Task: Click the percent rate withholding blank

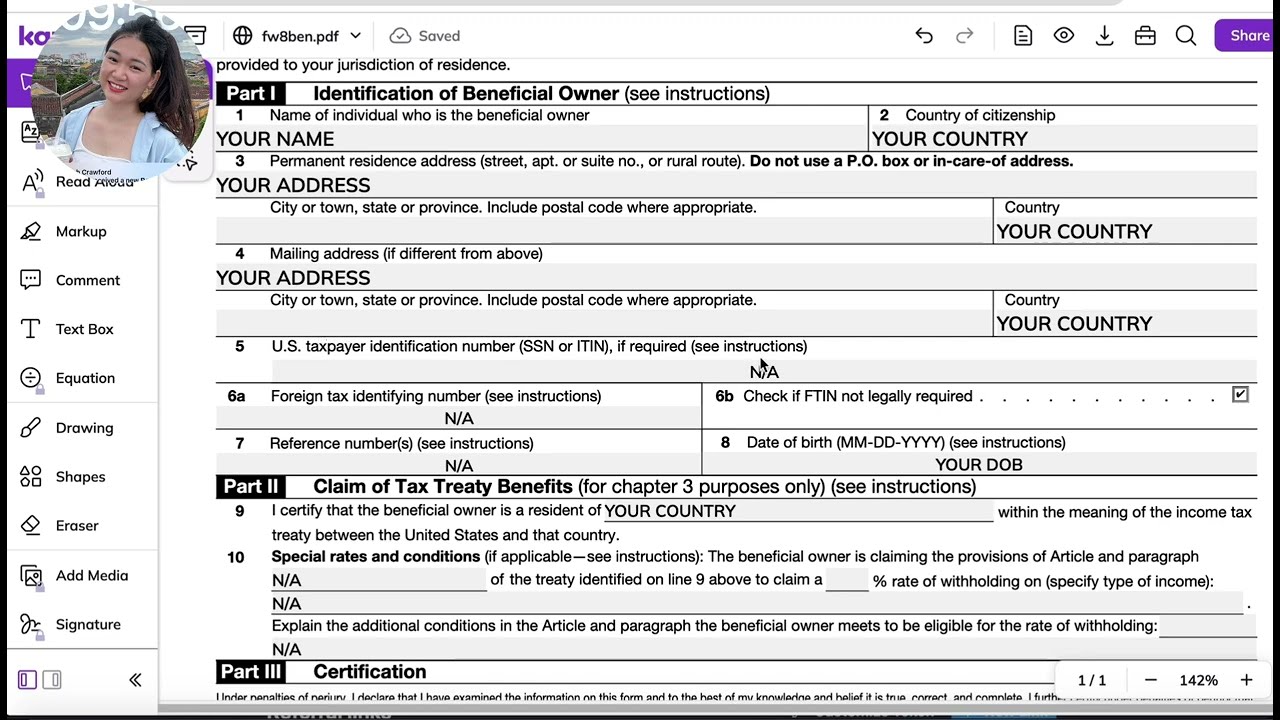Action: pyautogui.click(x=847, y=580)
